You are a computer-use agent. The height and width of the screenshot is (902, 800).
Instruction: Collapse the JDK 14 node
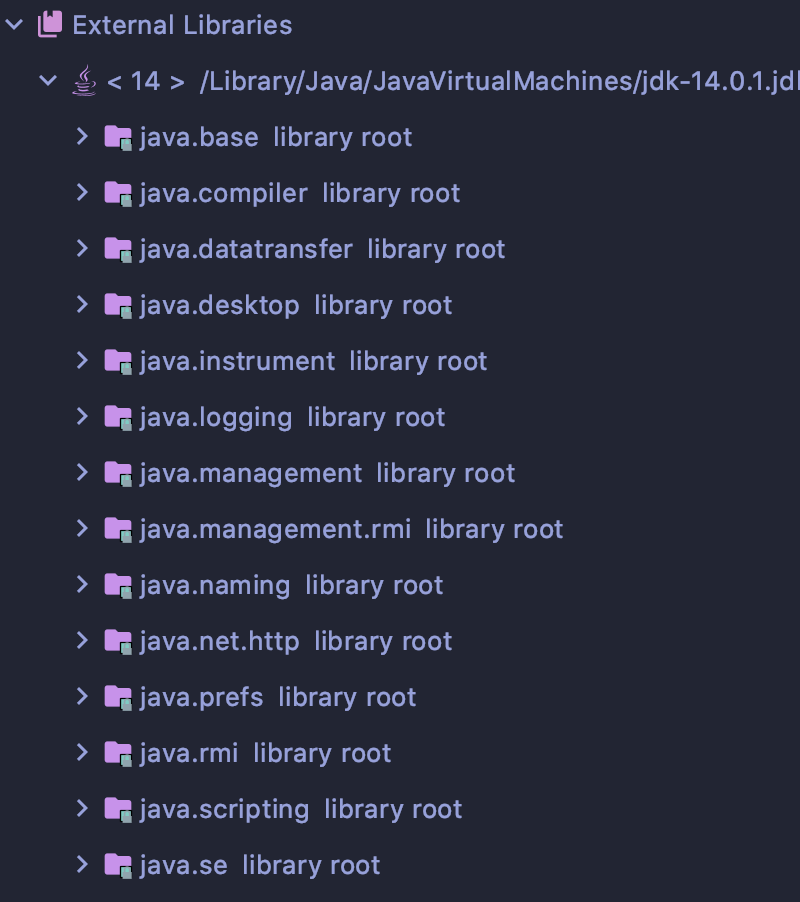(47, 81)
